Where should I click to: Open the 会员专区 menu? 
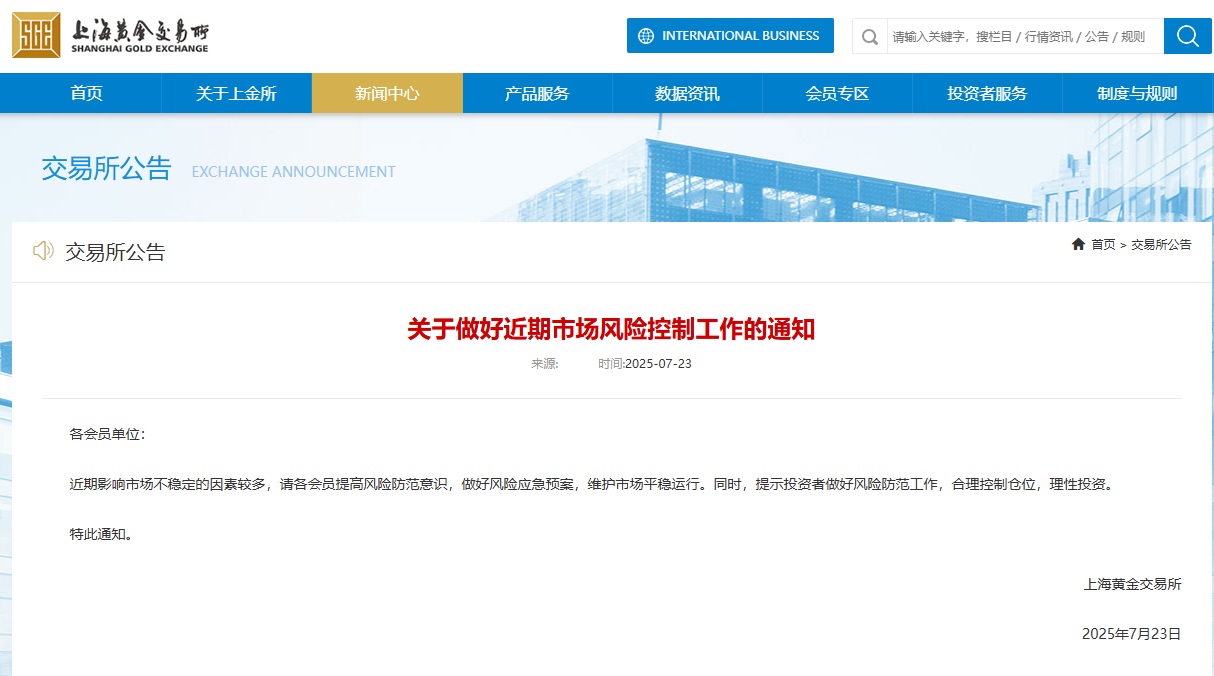(837, 94)
